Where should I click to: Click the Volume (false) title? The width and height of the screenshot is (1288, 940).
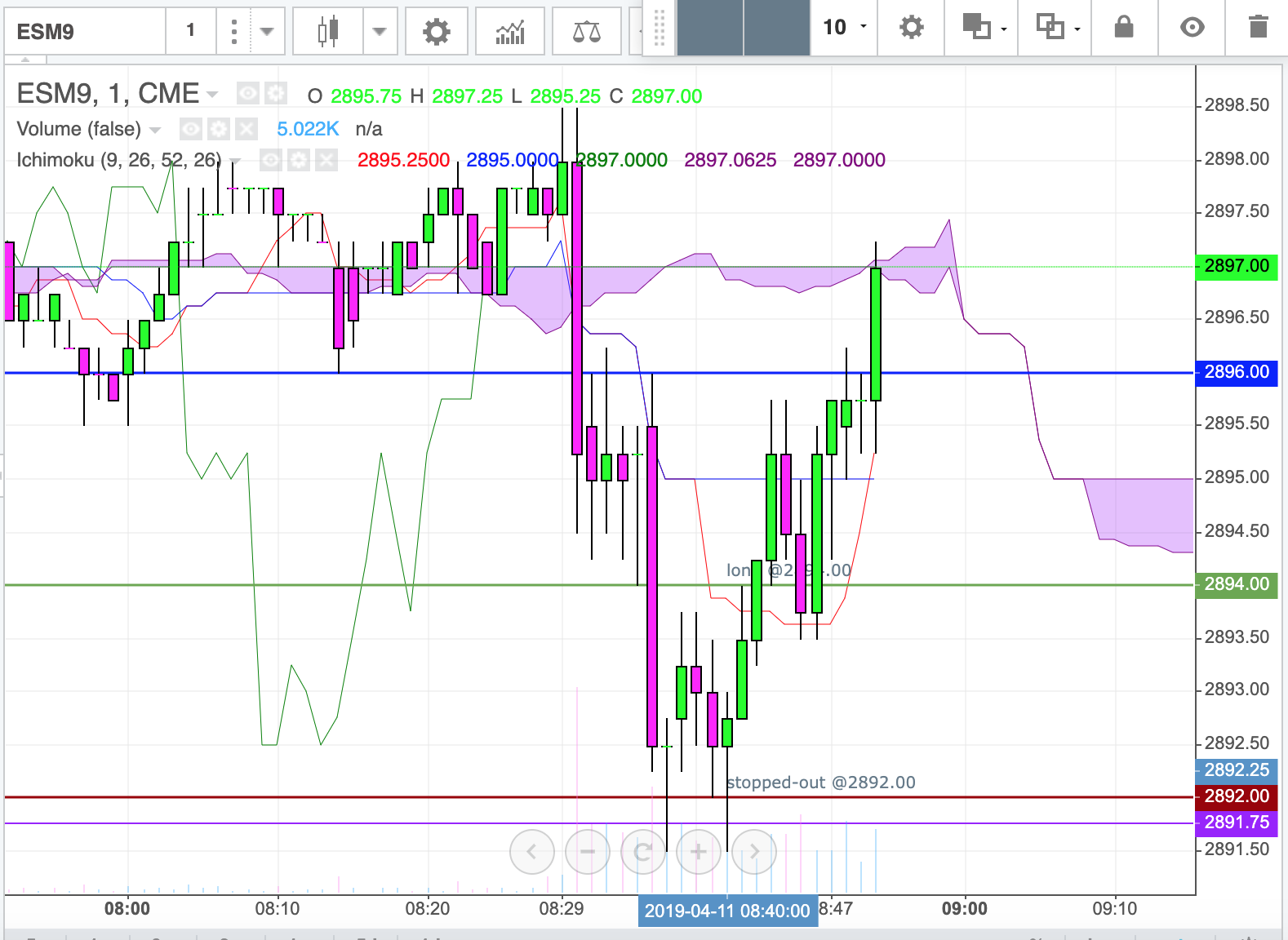[78, 129]
